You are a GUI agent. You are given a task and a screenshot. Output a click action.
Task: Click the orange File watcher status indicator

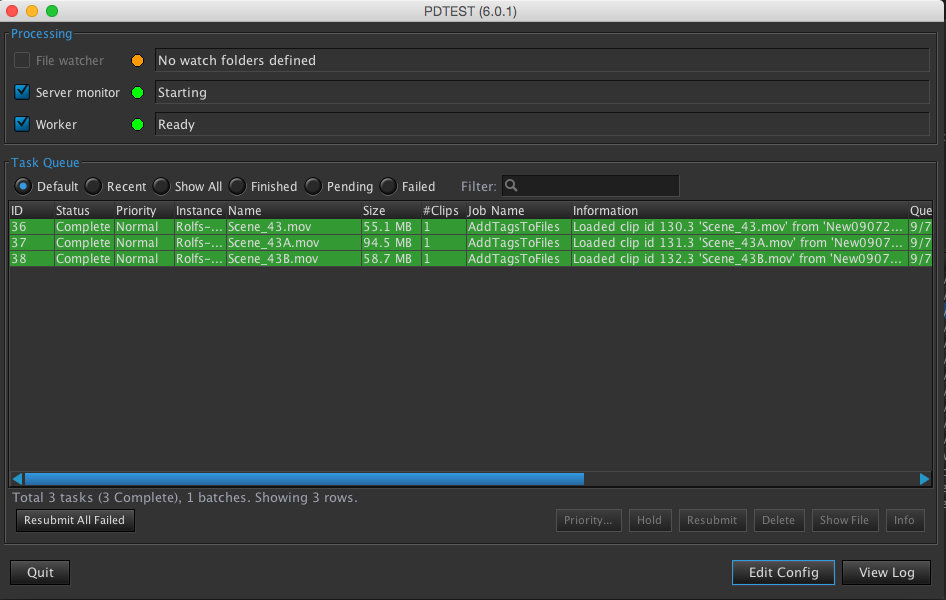pyautogui.click(x=138, y=61)
